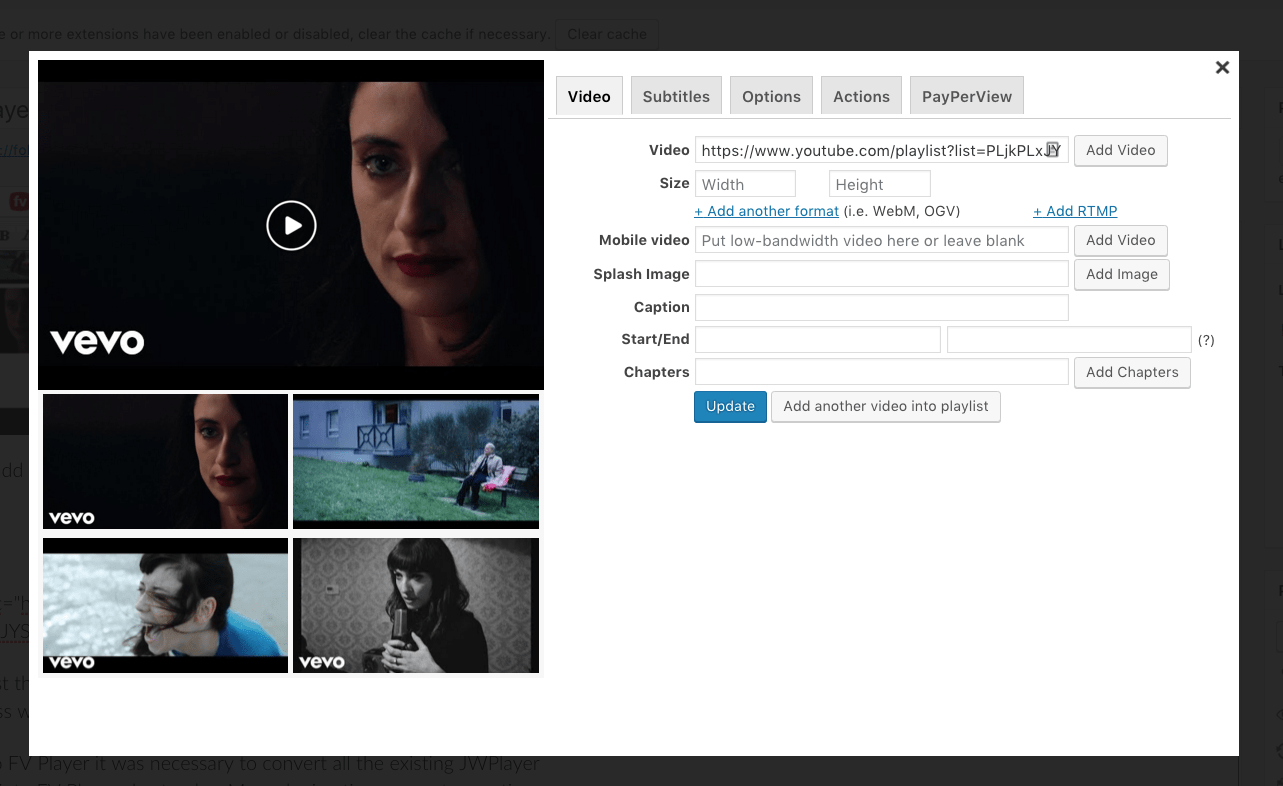
Task: Open the Options tab
Action: [771, 96]
